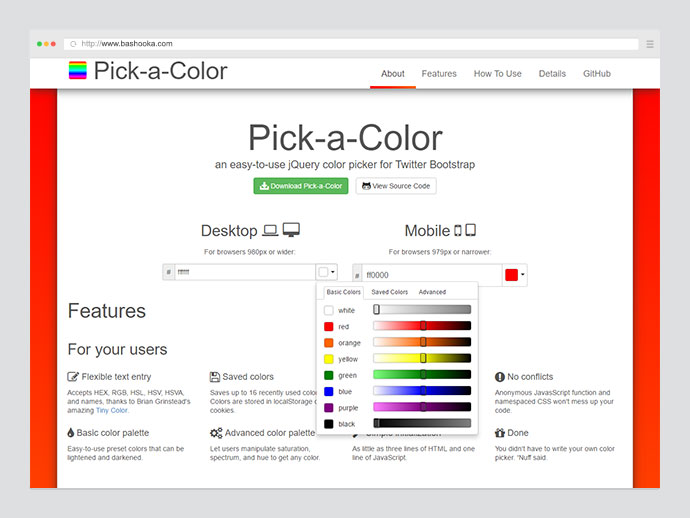Select the black color swatch

pyautogui.click(x=329, y=424)
